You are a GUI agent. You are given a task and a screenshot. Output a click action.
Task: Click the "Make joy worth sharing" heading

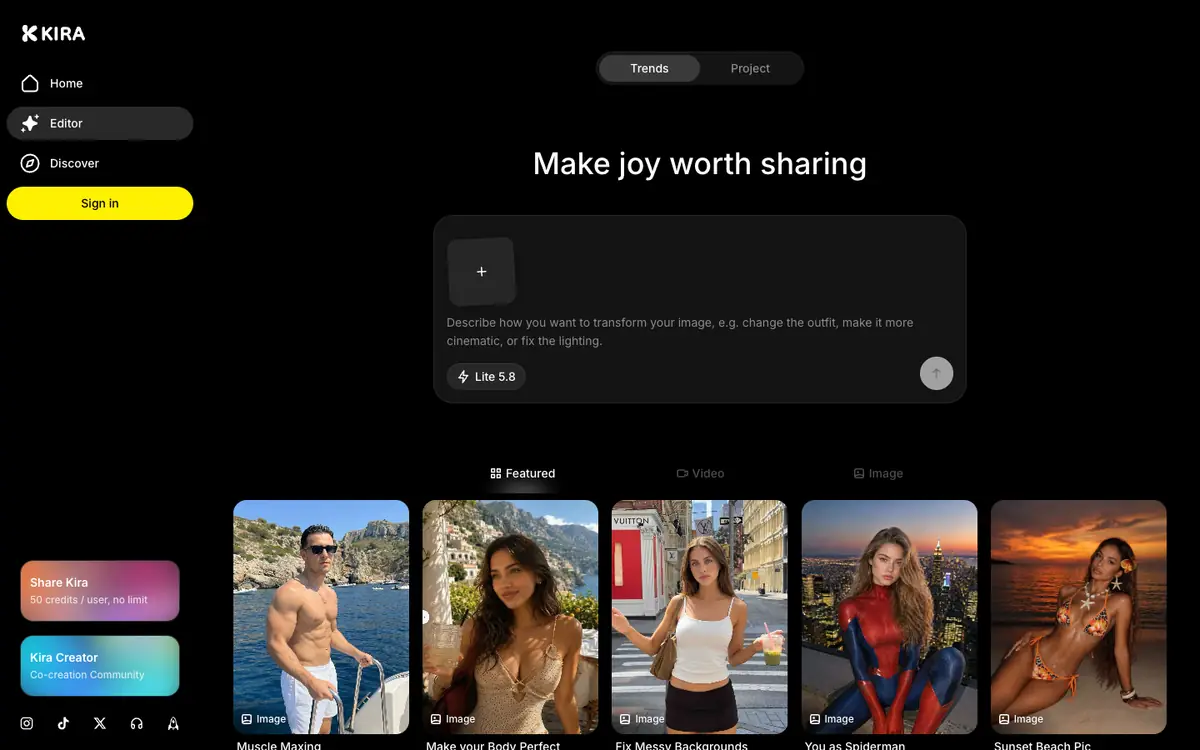(x=700, y=163)
